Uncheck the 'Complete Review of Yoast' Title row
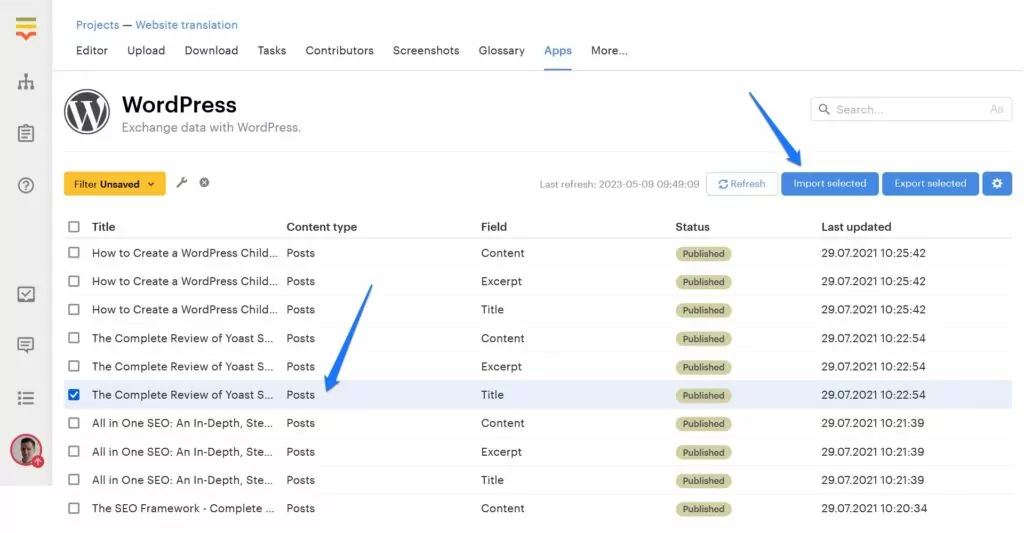This screenshot has width=1024, height=533. tap(74, 395)
